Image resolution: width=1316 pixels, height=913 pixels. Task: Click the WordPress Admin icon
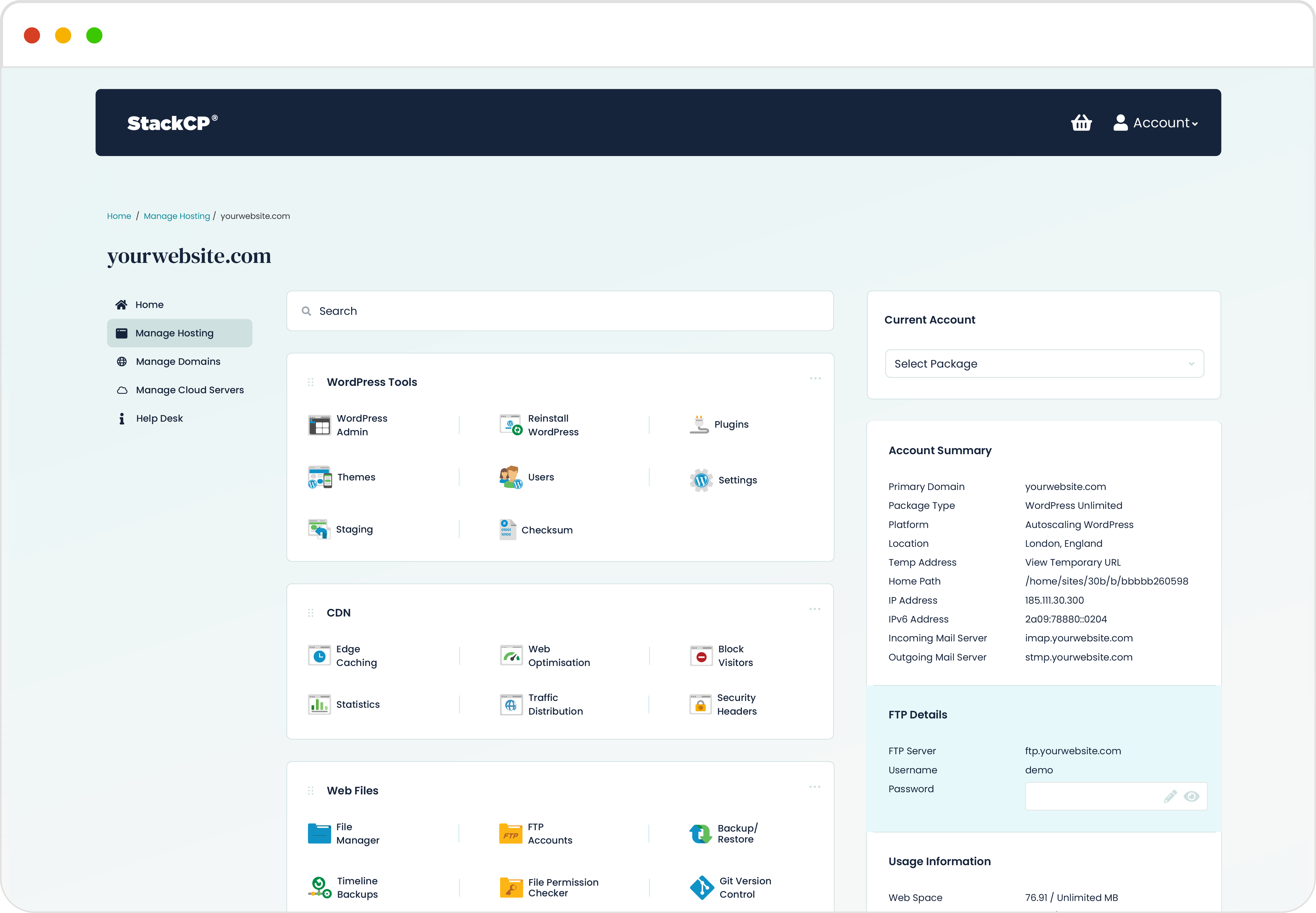319,425
